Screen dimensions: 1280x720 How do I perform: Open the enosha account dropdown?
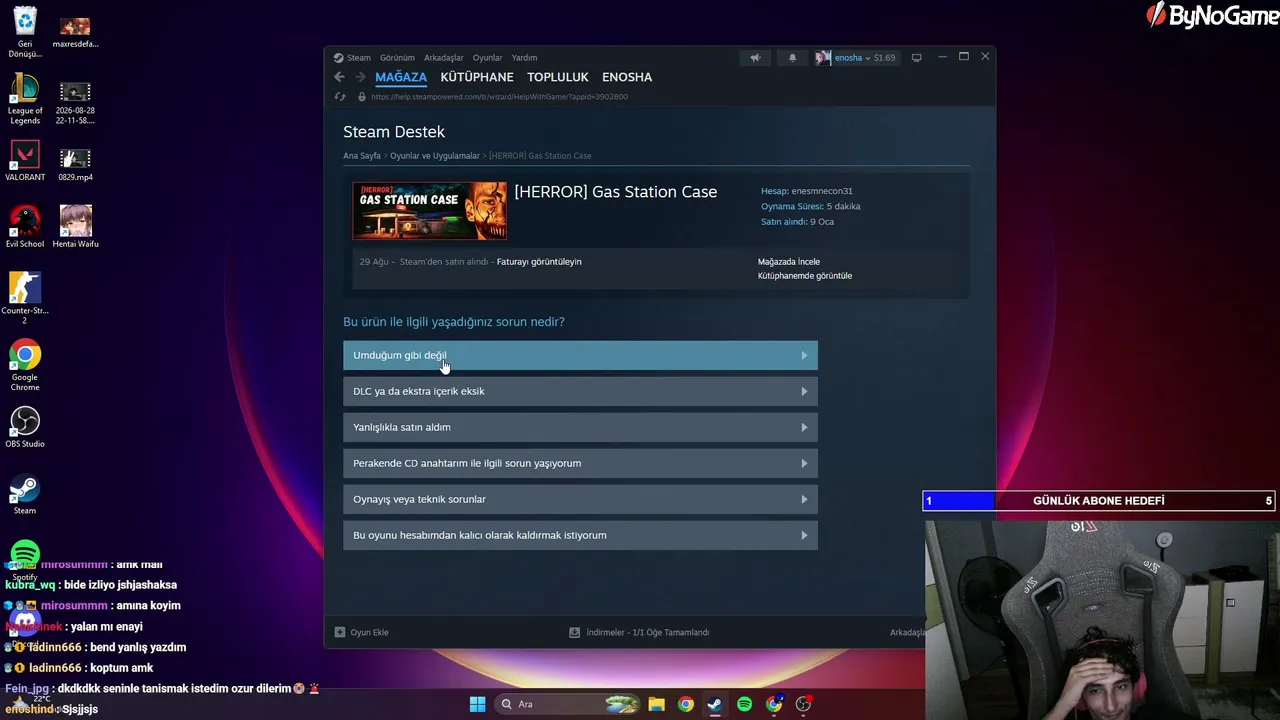[x=852, y=58]
